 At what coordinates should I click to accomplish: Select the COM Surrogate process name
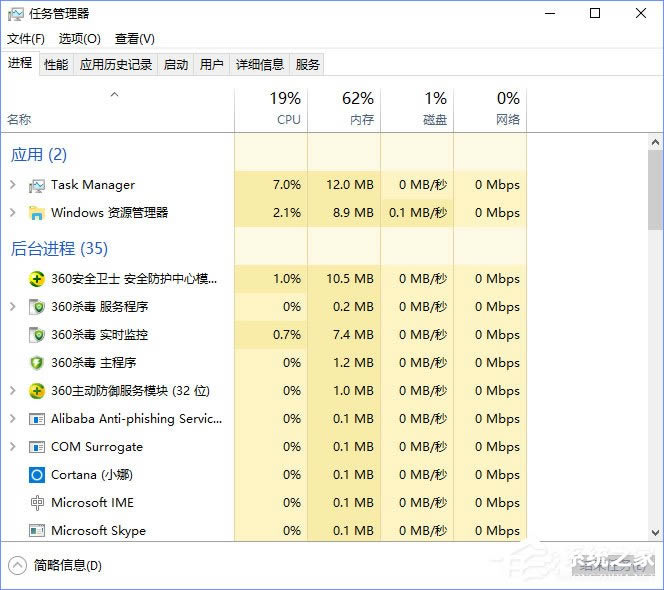tap(97, 447)
